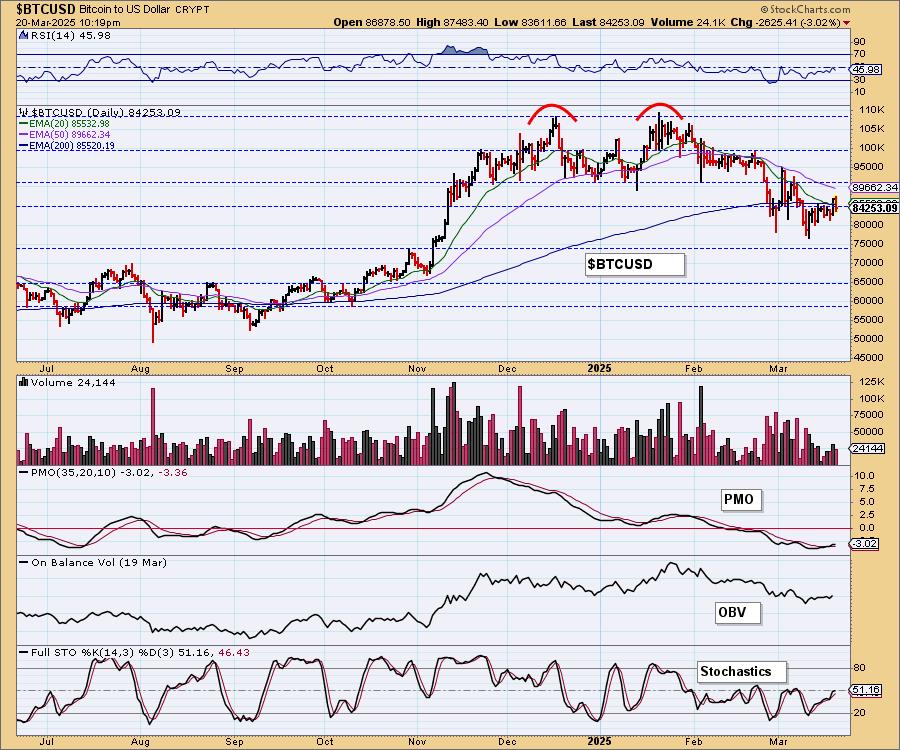900x750 pixels.
Task: Click the 7.5 PMO axis label
Action: point(867,489)
